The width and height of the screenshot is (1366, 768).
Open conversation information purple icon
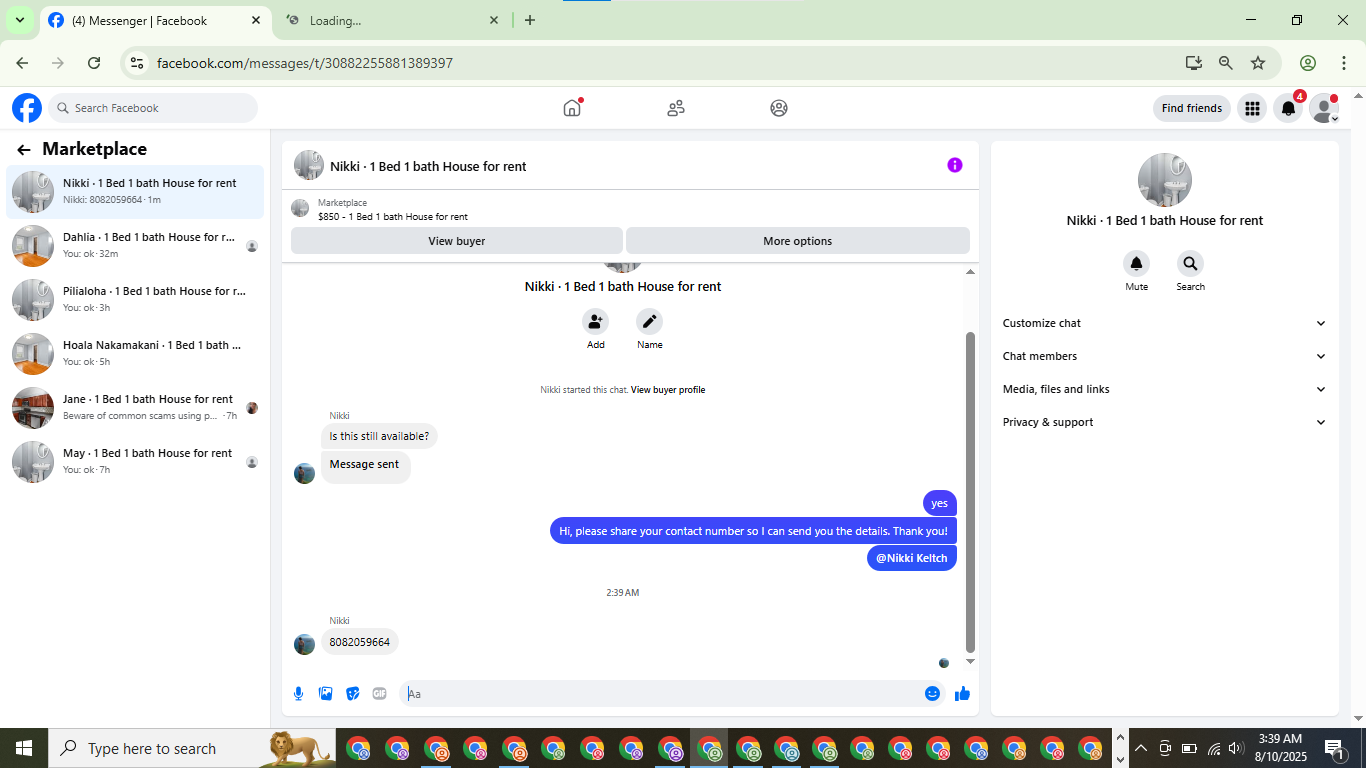[x=955, y=165]
